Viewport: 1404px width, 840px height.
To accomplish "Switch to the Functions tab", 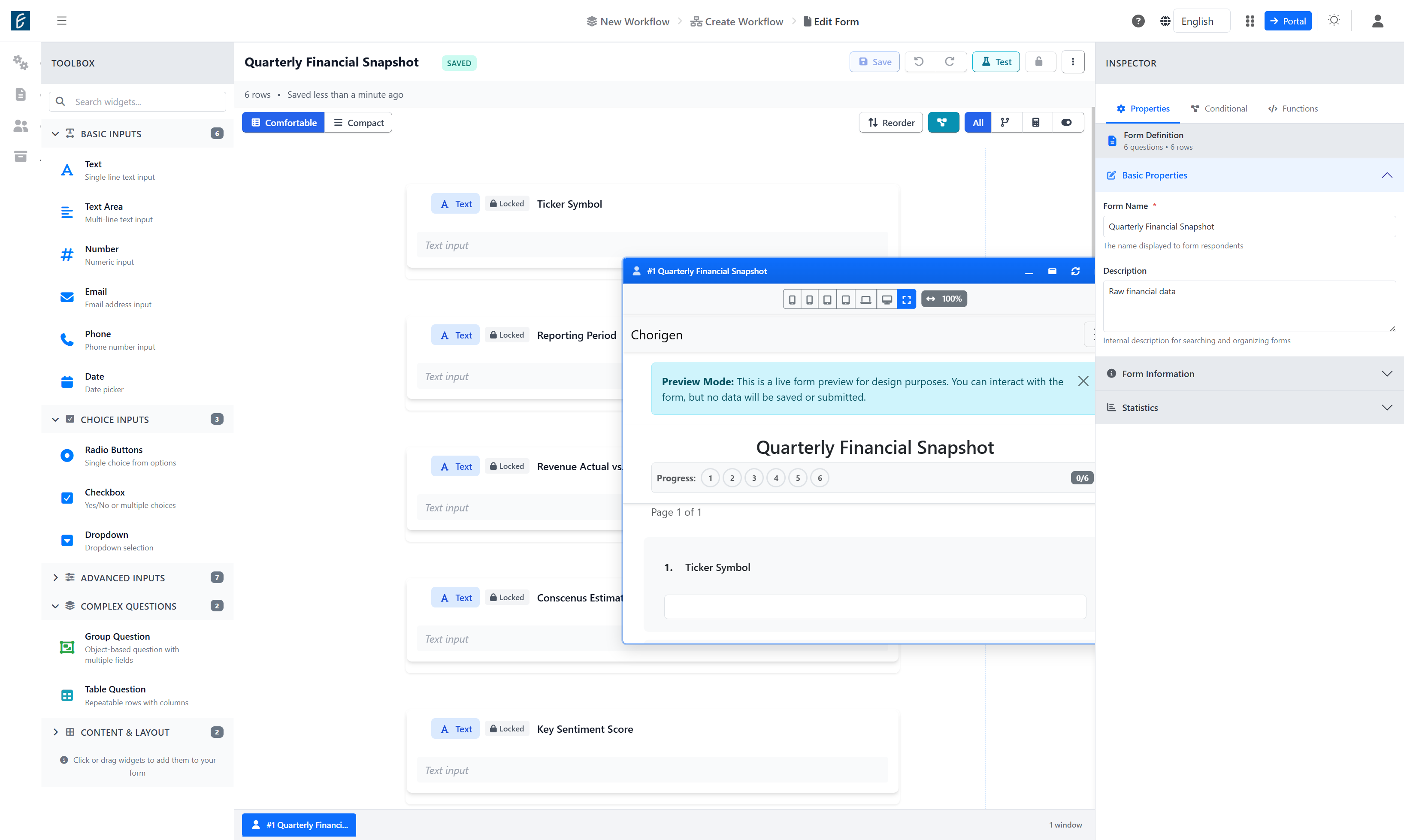I will point(1293,108).
